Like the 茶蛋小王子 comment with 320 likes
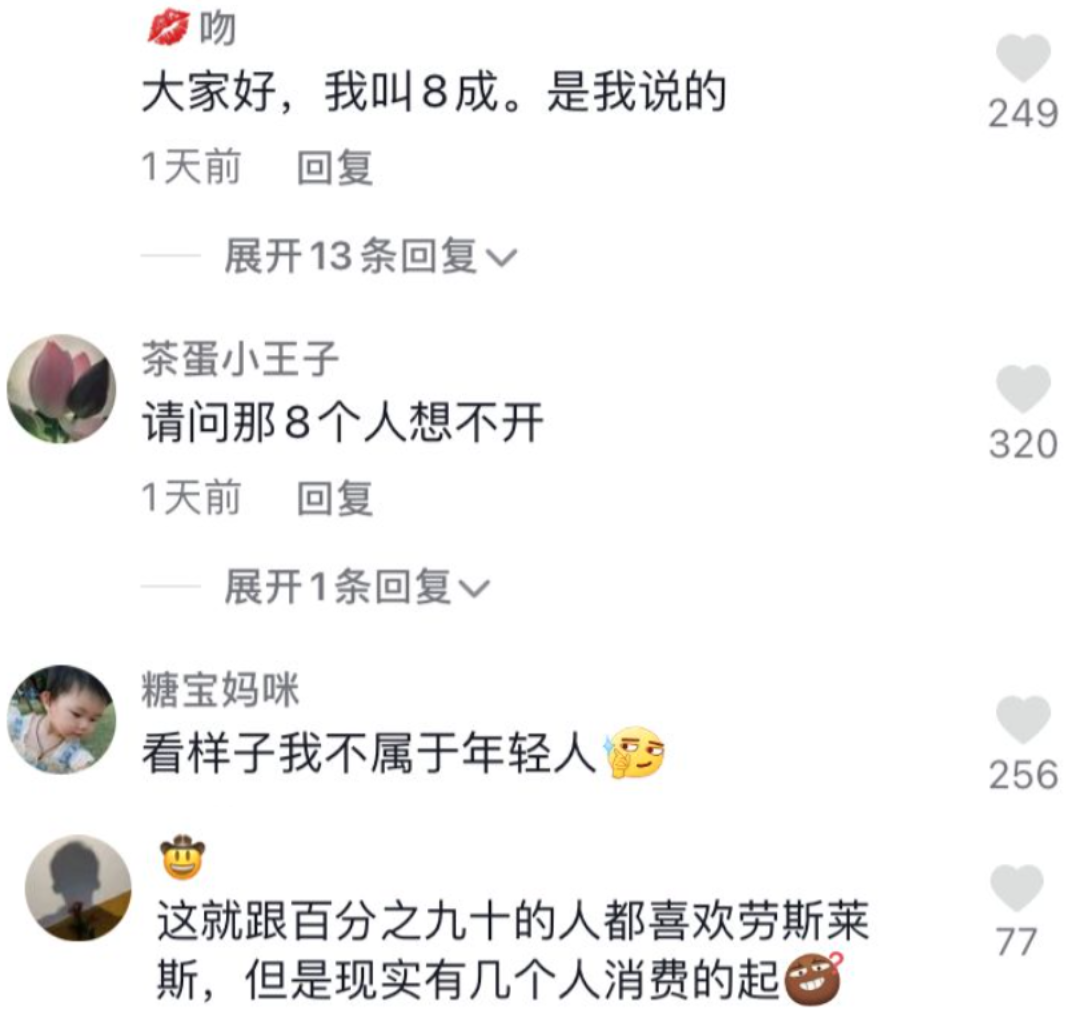Image resolution: width=1066 pixels, height=1022 pixels. [x=1022, y=388]
